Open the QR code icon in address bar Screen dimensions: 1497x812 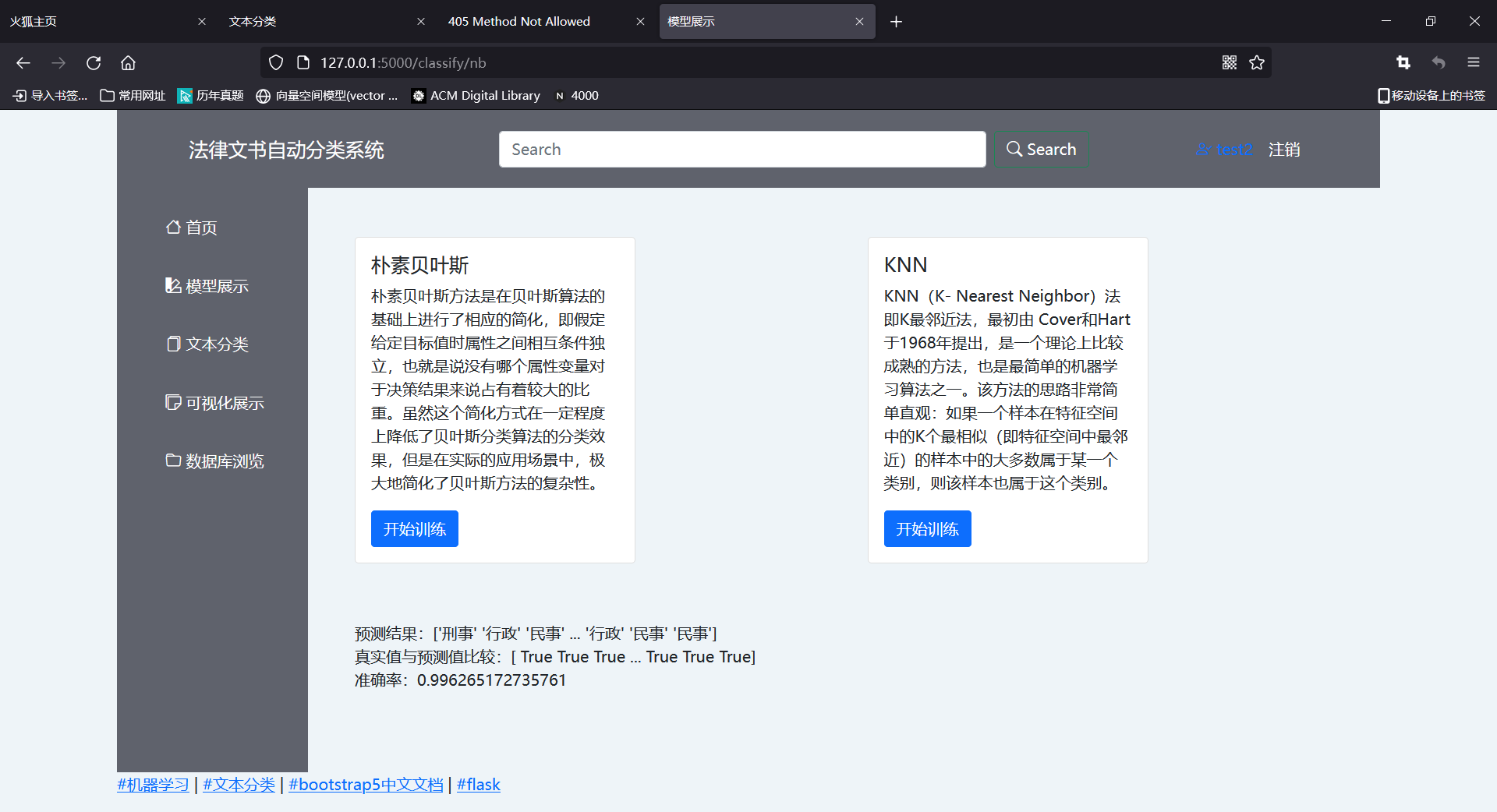point(1230,63)
